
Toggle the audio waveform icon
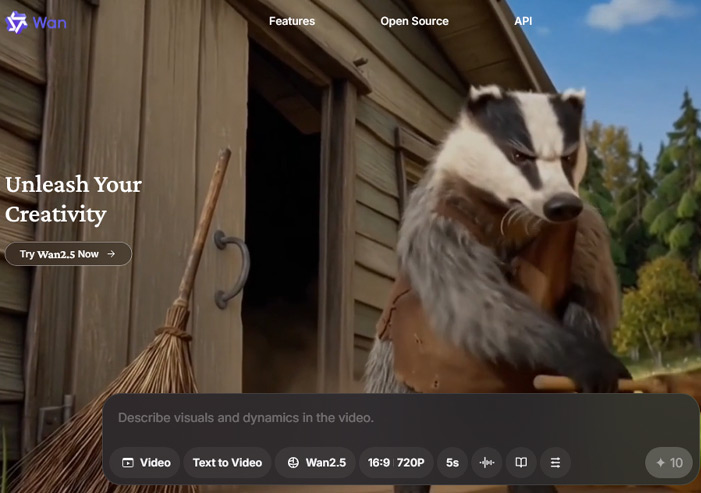487,462
